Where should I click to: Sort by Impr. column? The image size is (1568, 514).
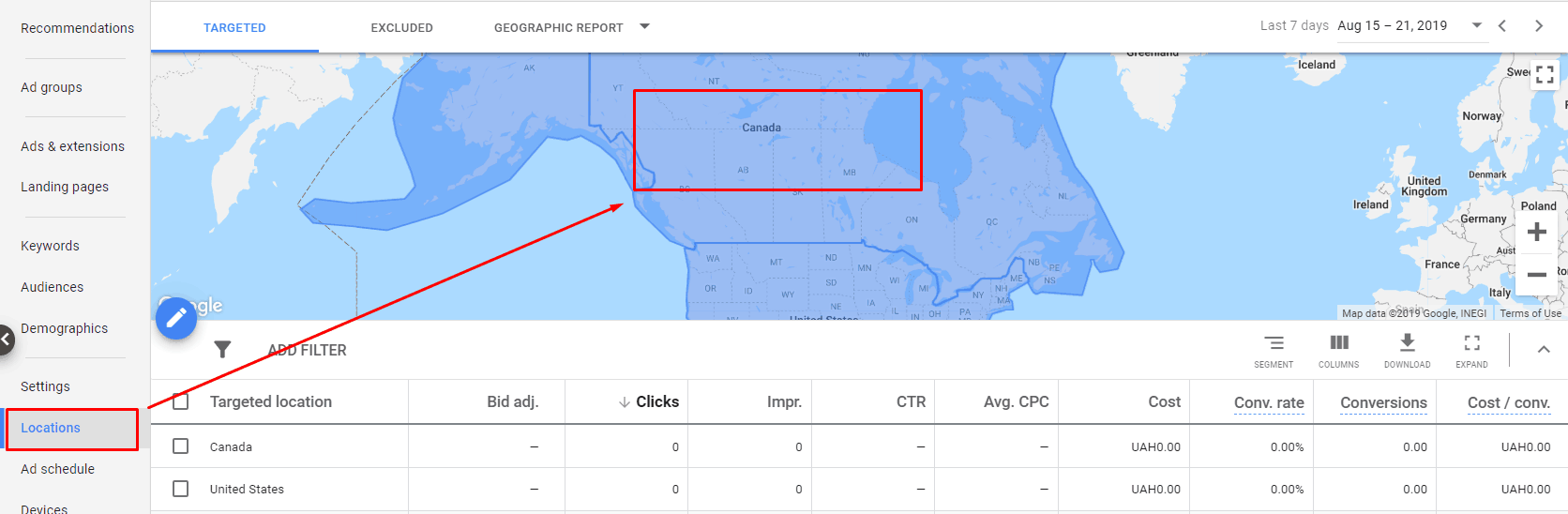[784, 401]
